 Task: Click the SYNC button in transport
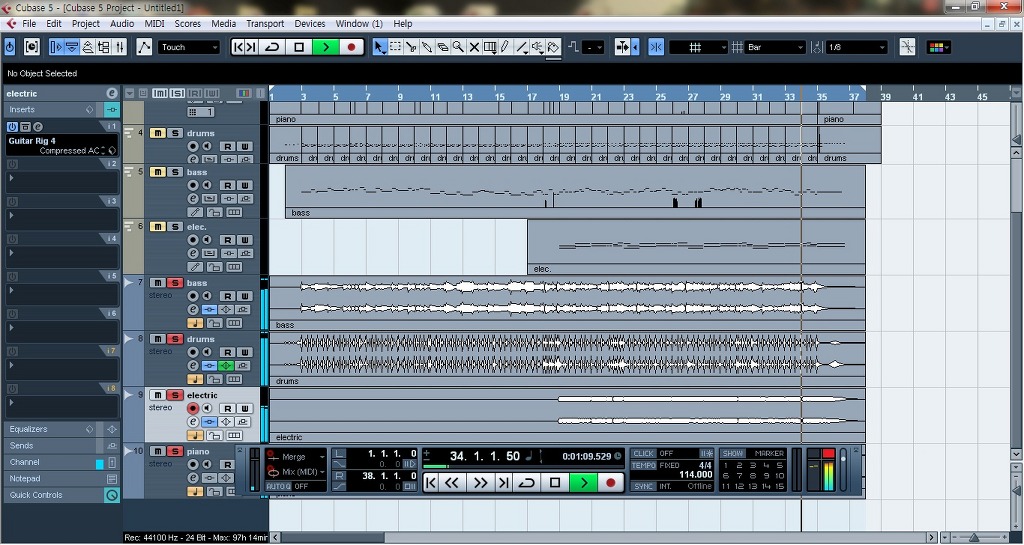click(x=643, y=486)
